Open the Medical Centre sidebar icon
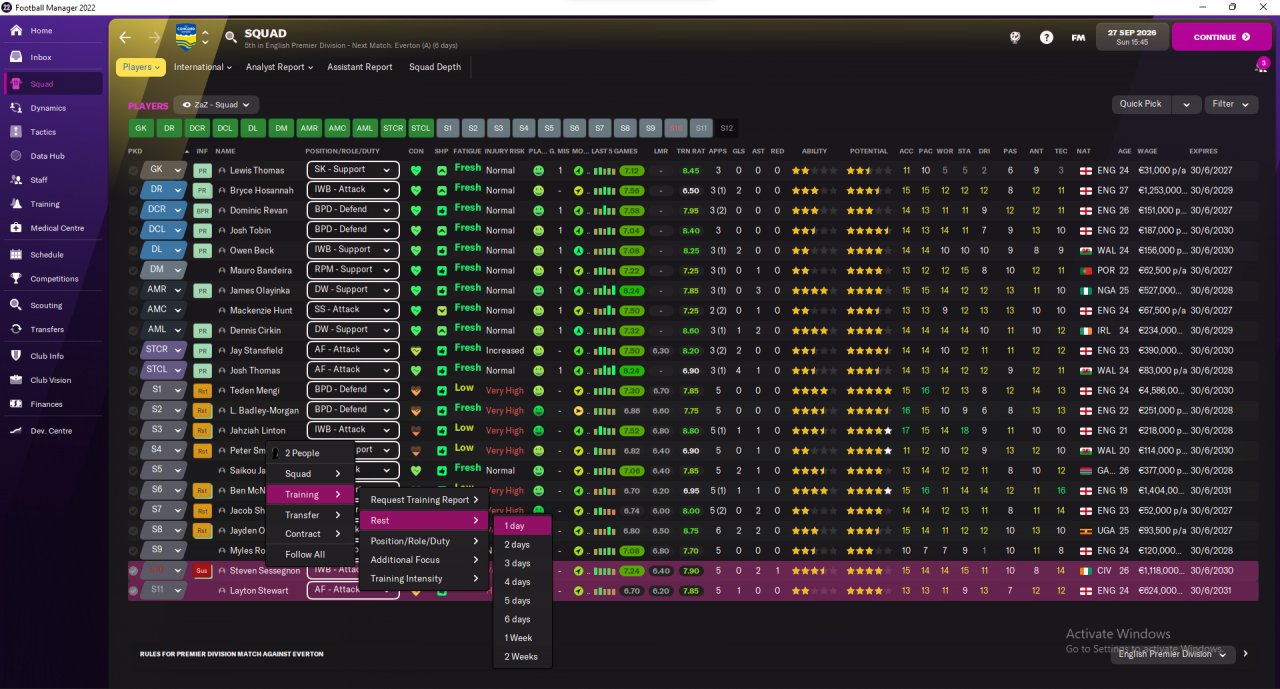Image resolution: width=1280 pixels, height=689 pixels. pos(17,228)
